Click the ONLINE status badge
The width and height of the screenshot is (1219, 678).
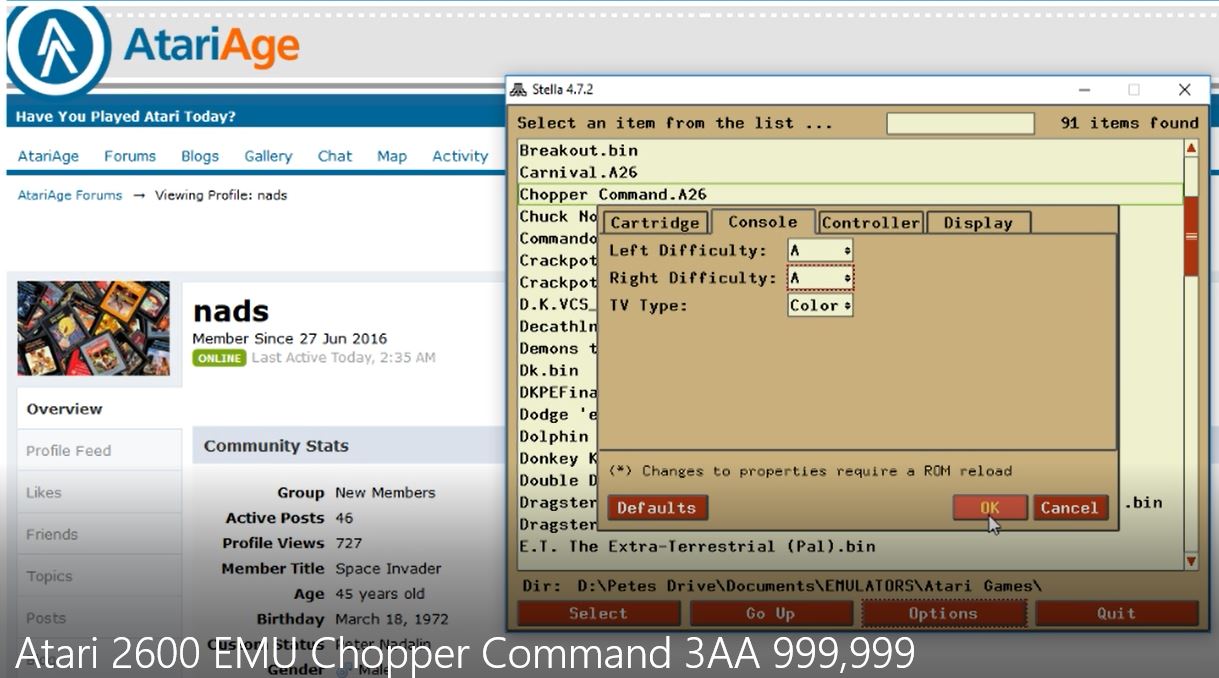(219, 358)
